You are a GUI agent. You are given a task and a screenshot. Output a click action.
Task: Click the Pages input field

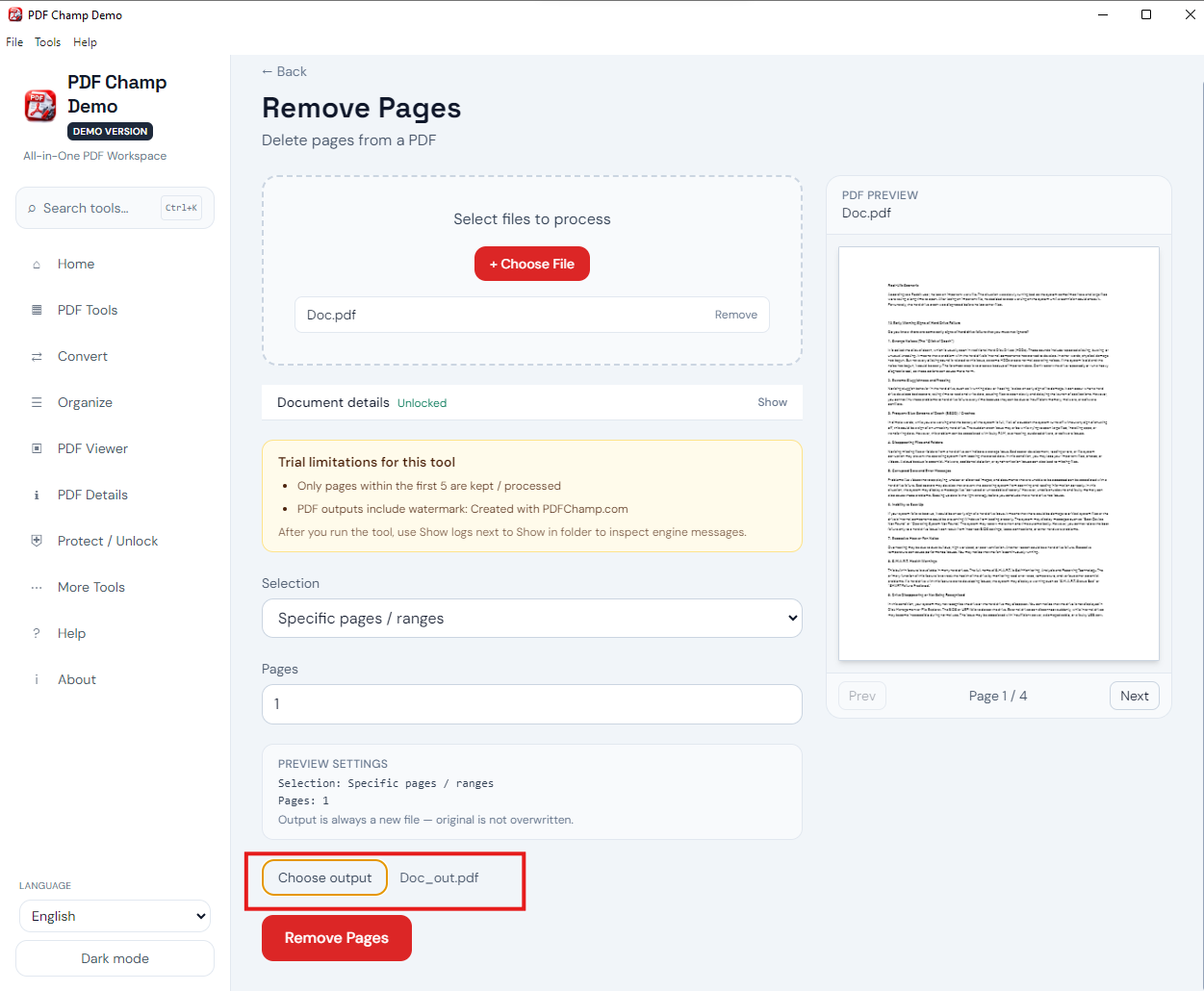click(532, 704)
